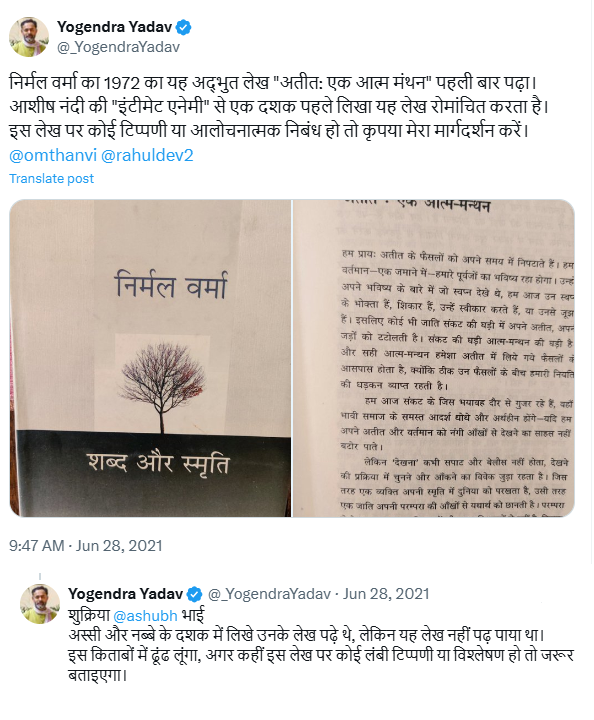
Task: Open the book page photo on right
Action: tap(434, 358)
